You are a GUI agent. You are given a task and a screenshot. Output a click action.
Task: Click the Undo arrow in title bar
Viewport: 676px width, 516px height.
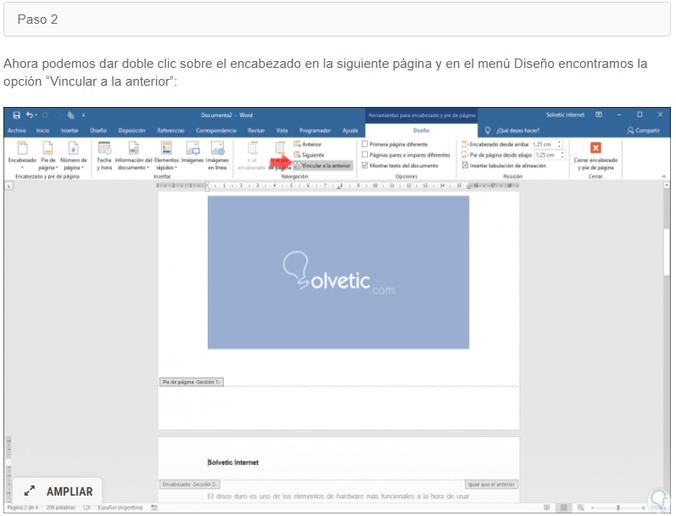(x=31, y=115)
